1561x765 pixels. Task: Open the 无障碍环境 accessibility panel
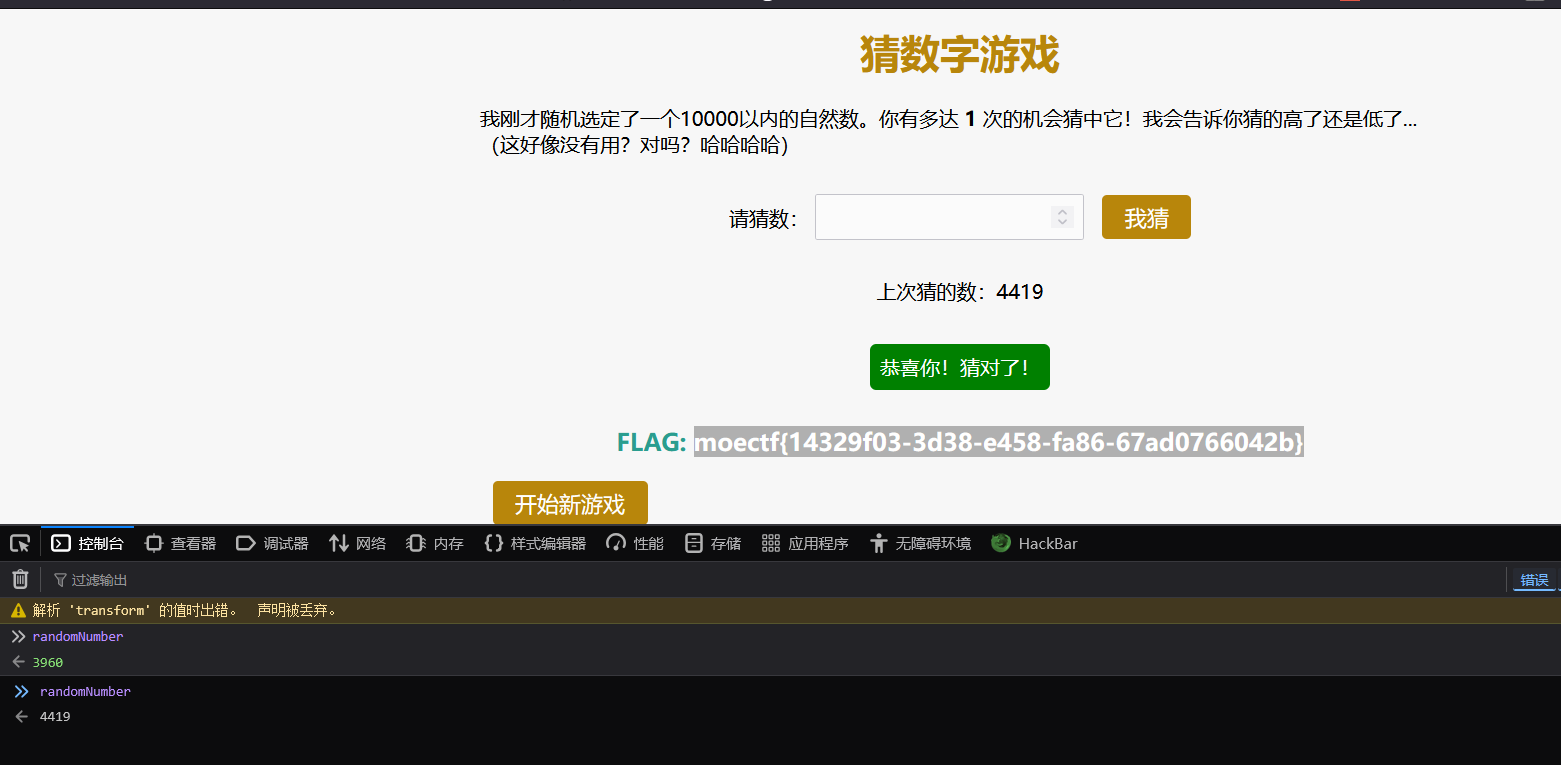pyautogui.click(x=920, y=543)
